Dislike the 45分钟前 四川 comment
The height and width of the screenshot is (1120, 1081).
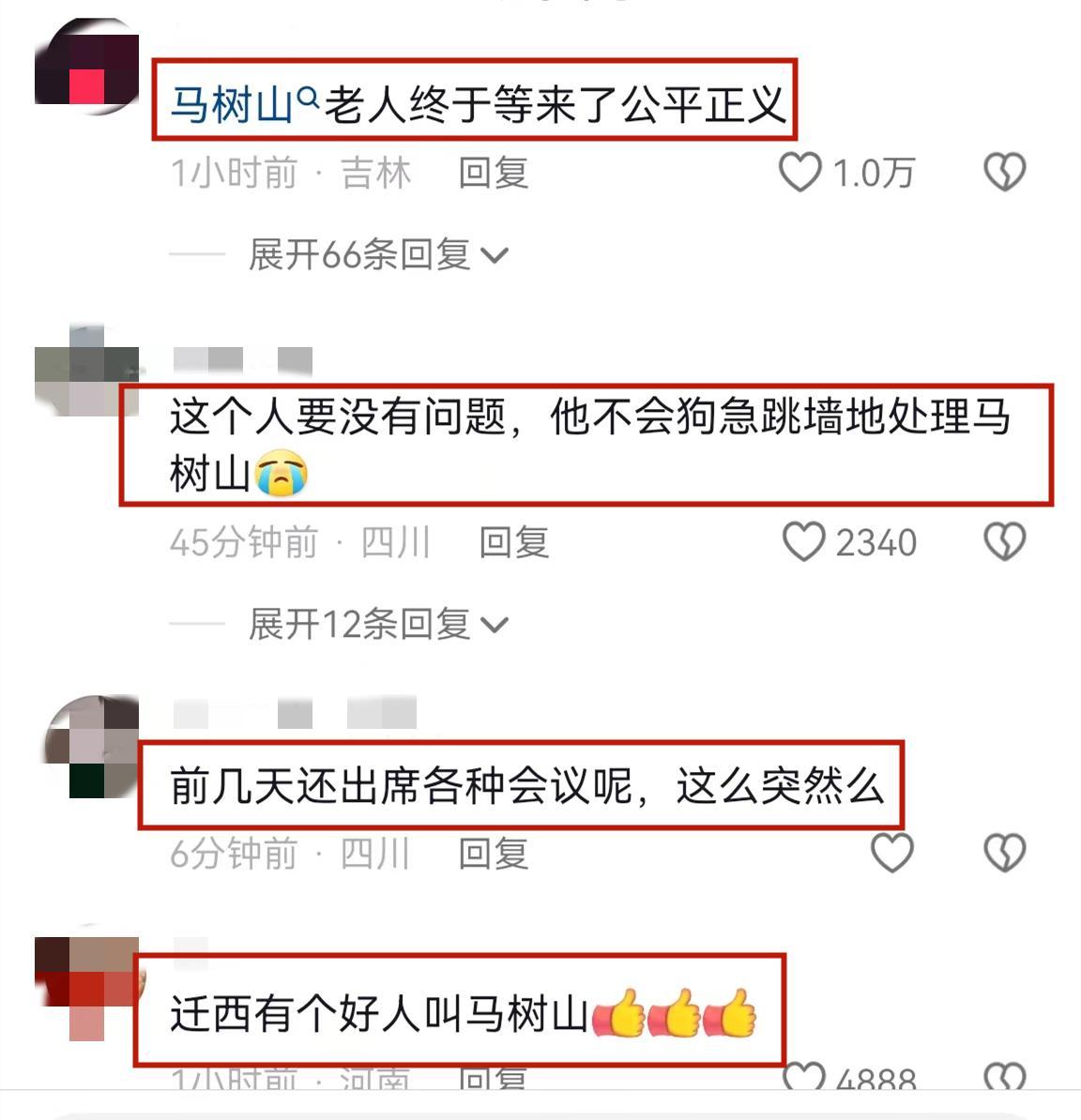pyautogui.click(x=1005, y=541)
